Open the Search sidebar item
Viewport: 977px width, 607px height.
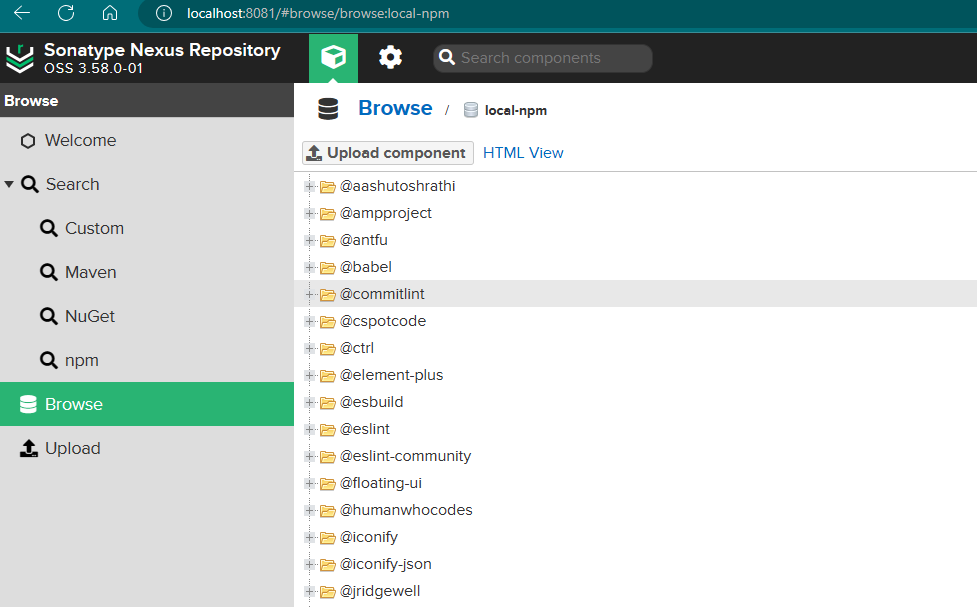tap(147, 184)
